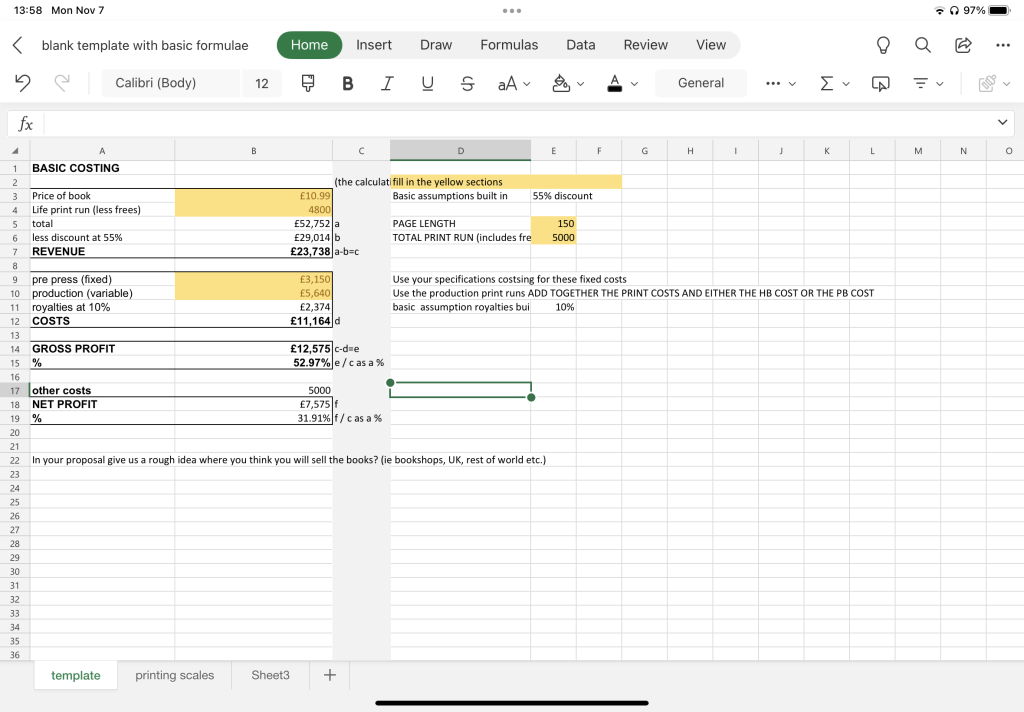Select the 4800 life print run cell
The image size is (1024, 712).
(x=254, y=209)
